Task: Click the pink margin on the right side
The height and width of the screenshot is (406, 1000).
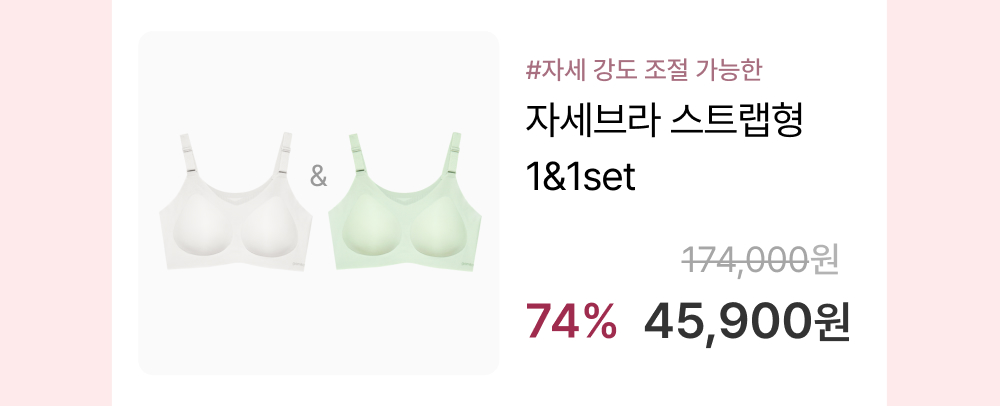Action: [x=943, y=203]
